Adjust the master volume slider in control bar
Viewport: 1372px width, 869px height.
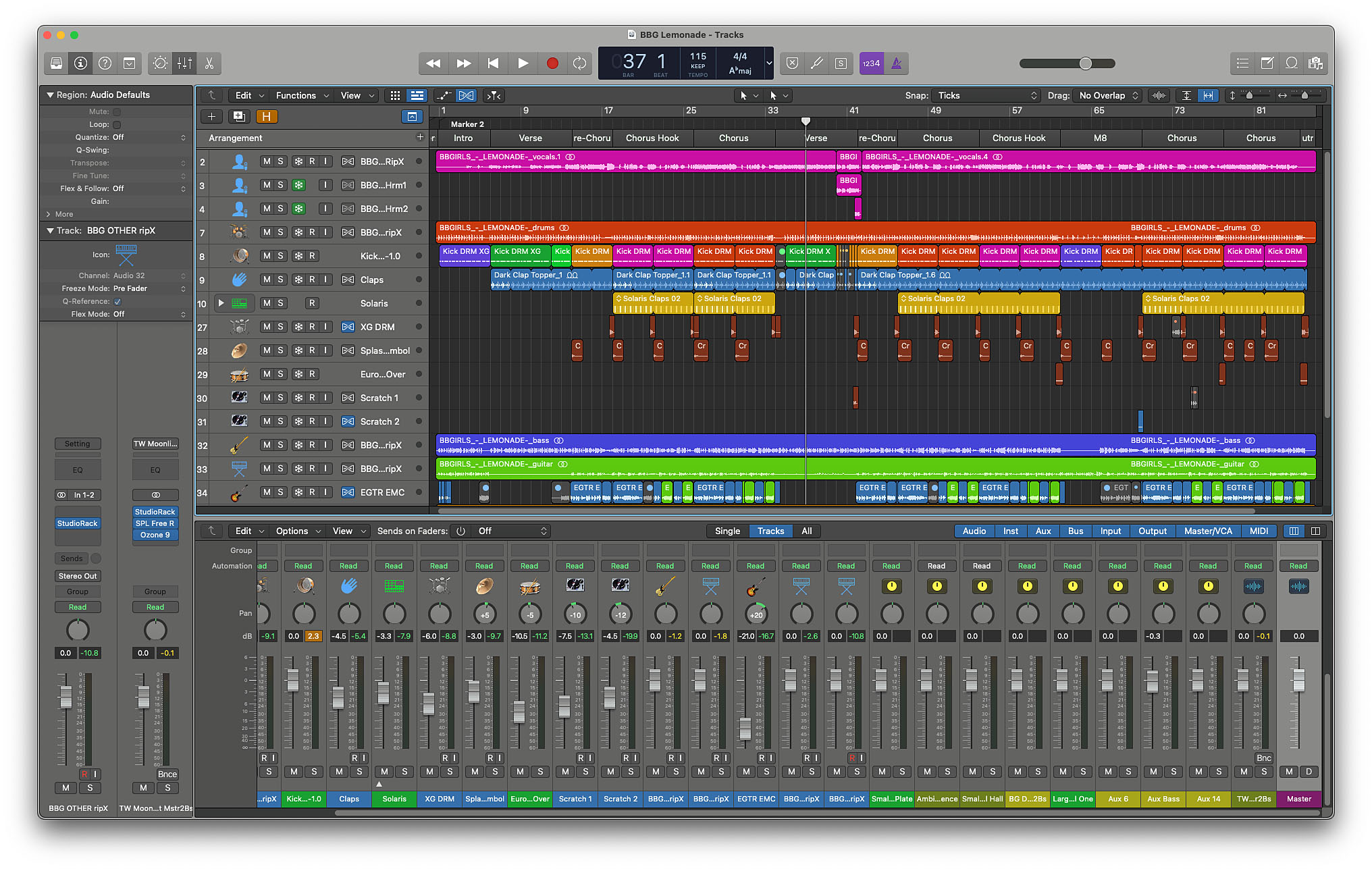click(x=1085, y=63)
